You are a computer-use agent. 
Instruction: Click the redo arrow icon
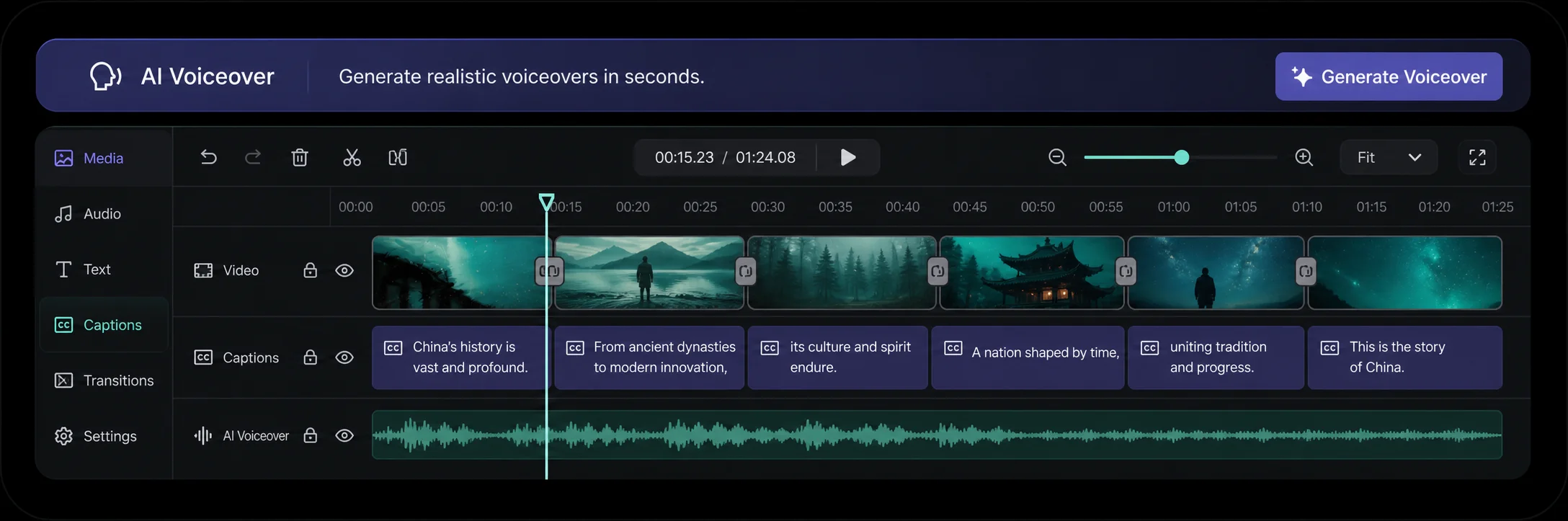click(253, 157)
